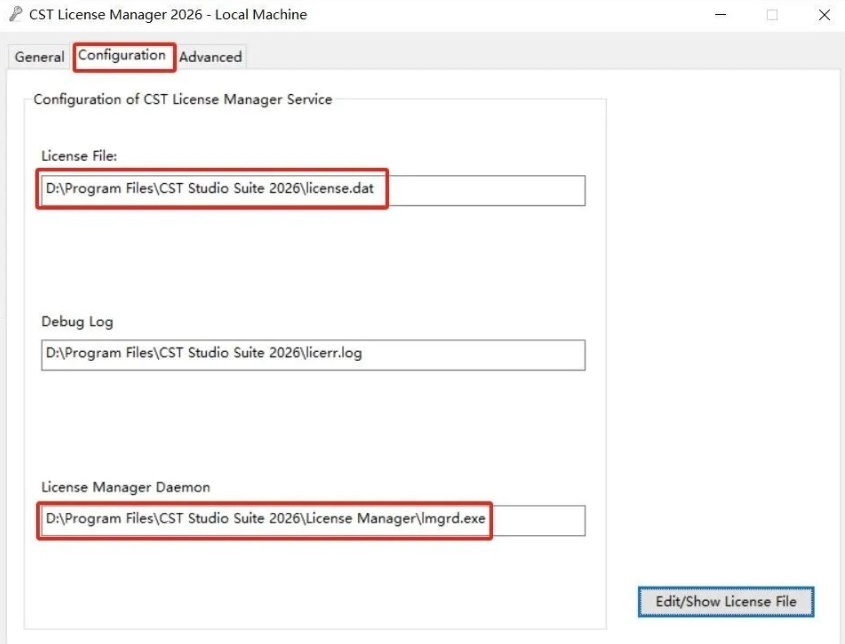845x644 pixels.
Task: Click the Configuration of CST License Manager Service heading
Action: (x=183, y=100)
